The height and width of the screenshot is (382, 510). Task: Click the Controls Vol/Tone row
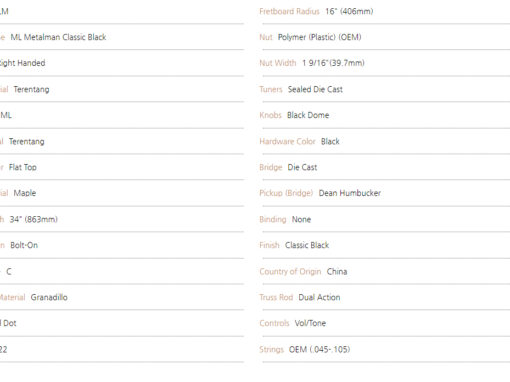pyautogui.click(x=385, y=323)
